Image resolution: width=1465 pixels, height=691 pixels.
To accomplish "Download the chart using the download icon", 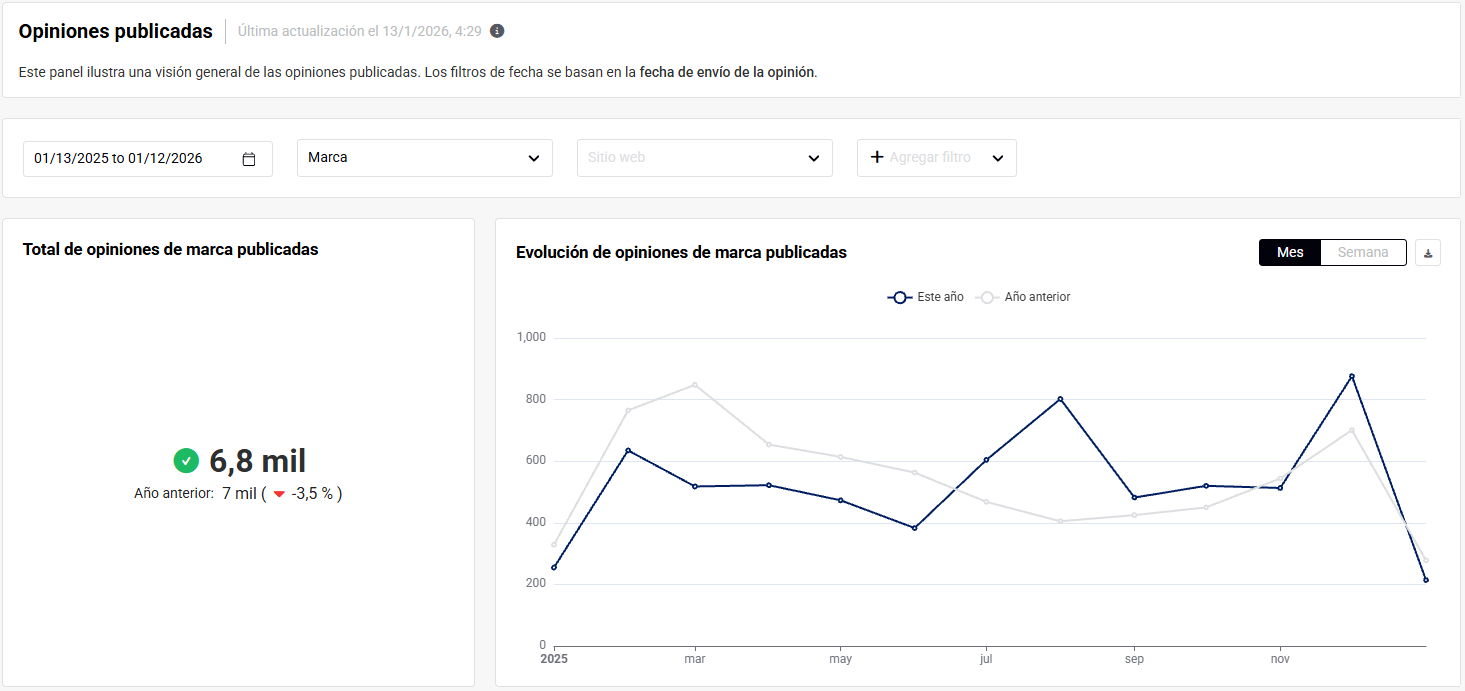I will point(1428,253).
